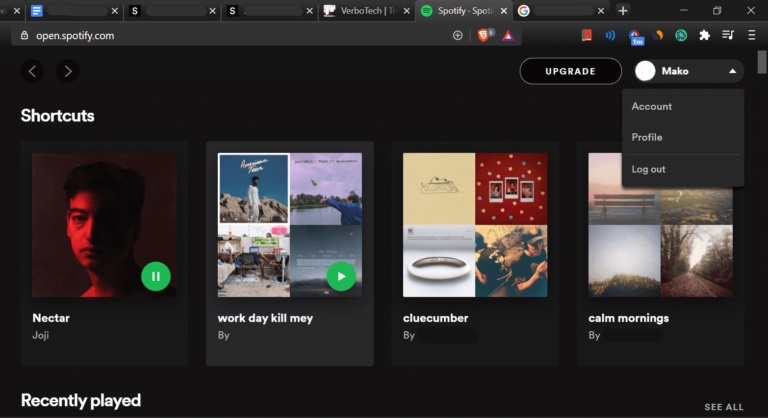This screenshot has height=418, width=768.
Task: Open the media control playlist icon
Action: tap(728, 35)
